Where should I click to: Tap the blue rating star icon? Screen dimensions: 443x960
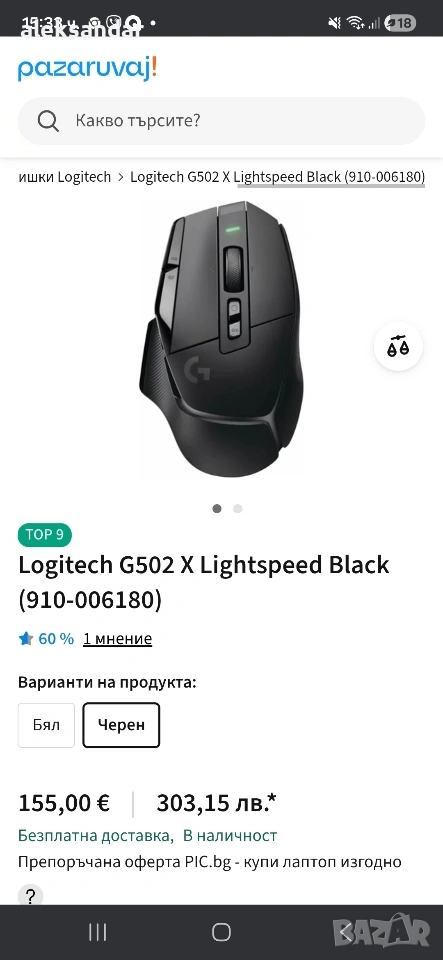[x=26, y=639]
